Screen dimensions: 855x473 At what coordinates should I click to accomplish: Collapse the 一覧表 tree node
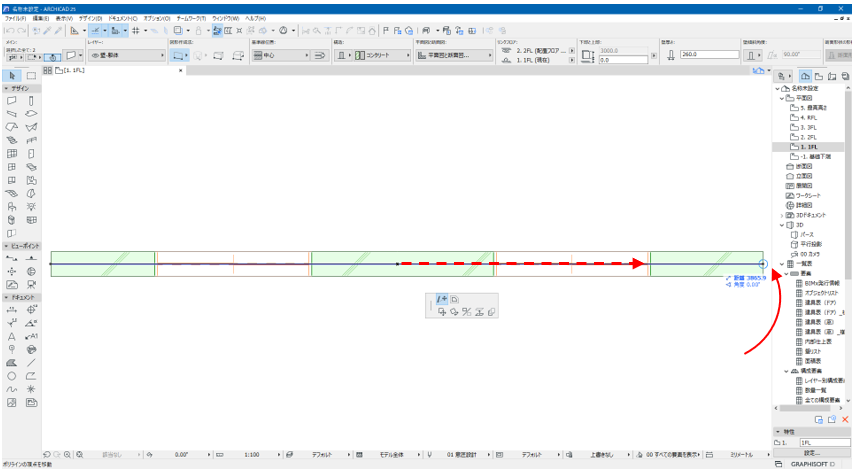(x=782, y=264)
